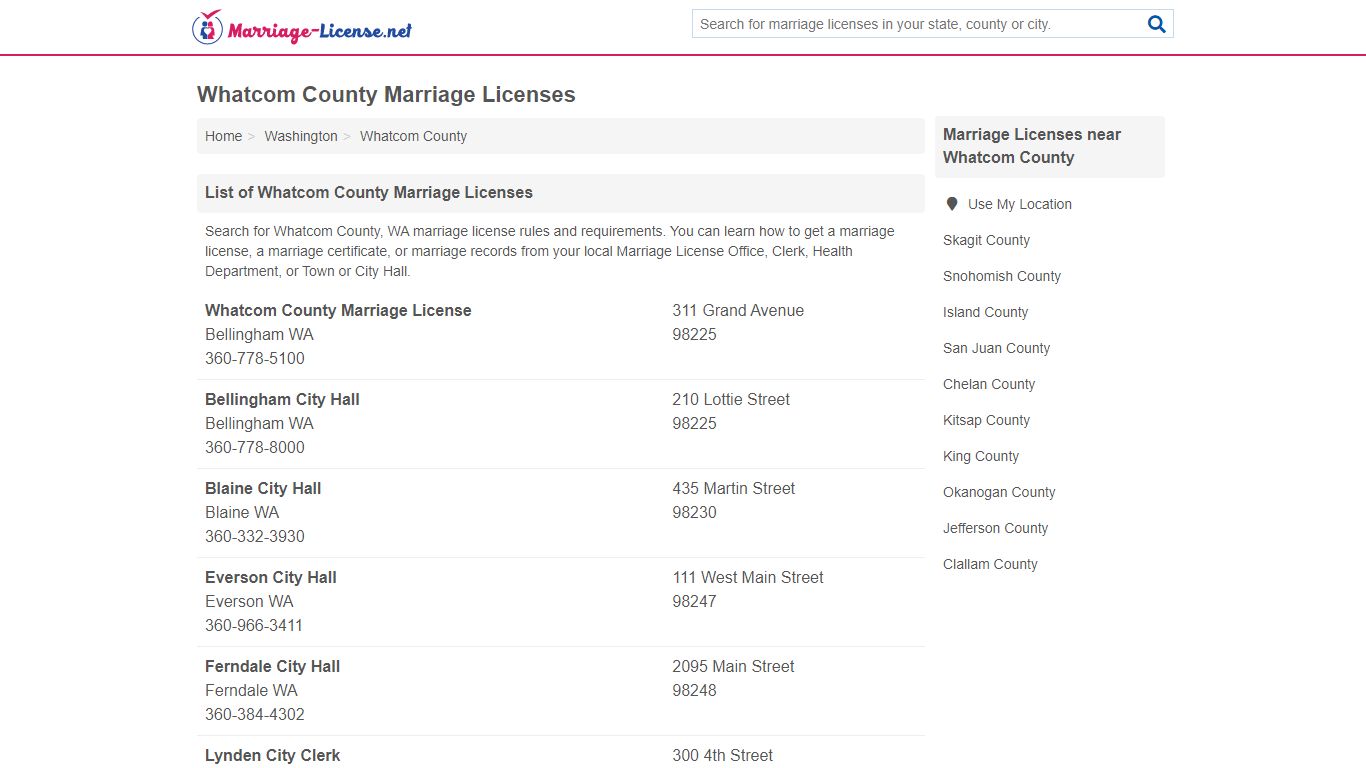Click List of Whatcom County Marriage Licenses heading
Image resolution: width=1366 pixels, height=768 pixels.
click(369, 192)
